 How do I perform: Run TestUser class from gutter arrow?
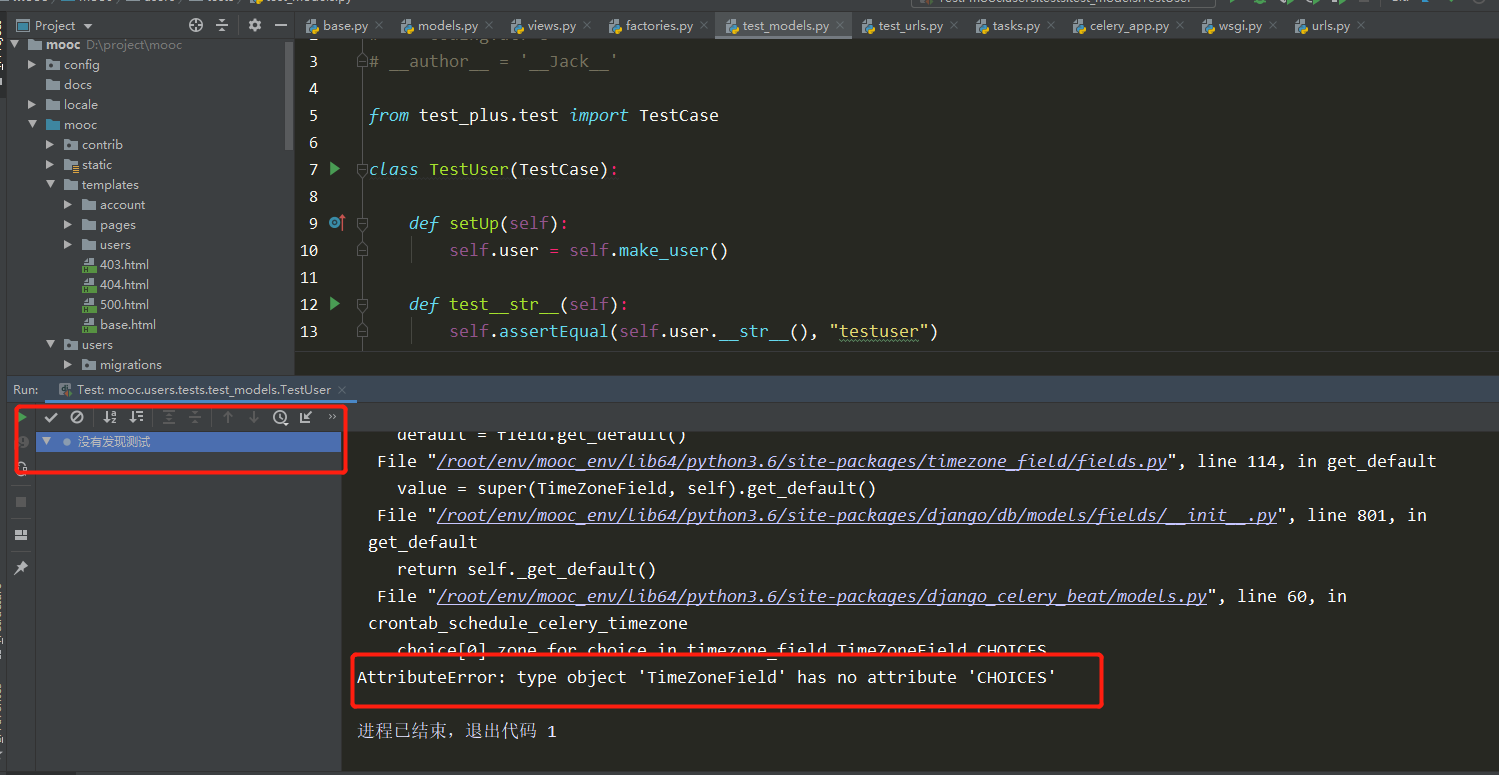click(x=335, y=168)
